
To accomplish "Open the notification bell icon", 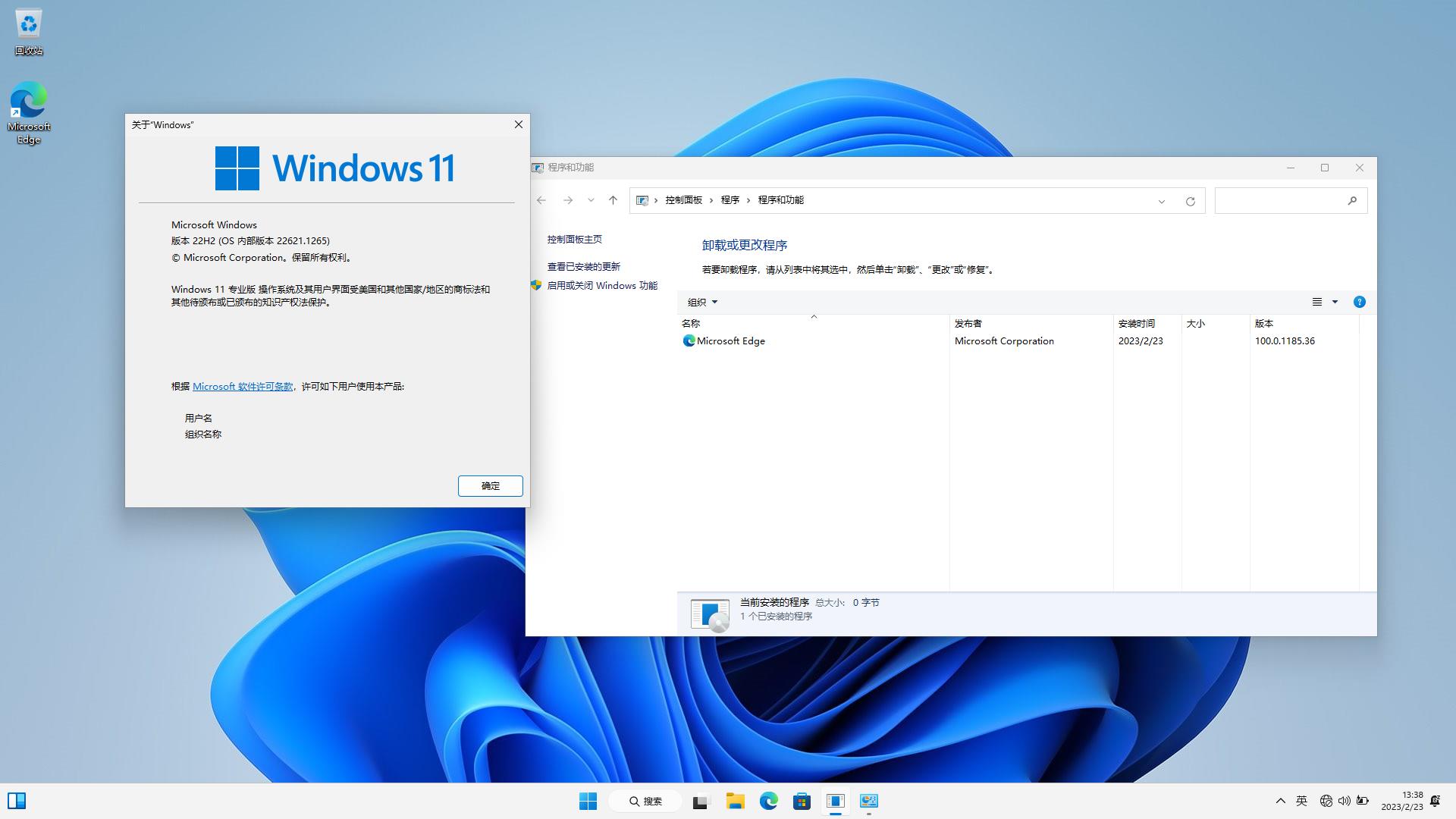I will point(1436,801).
